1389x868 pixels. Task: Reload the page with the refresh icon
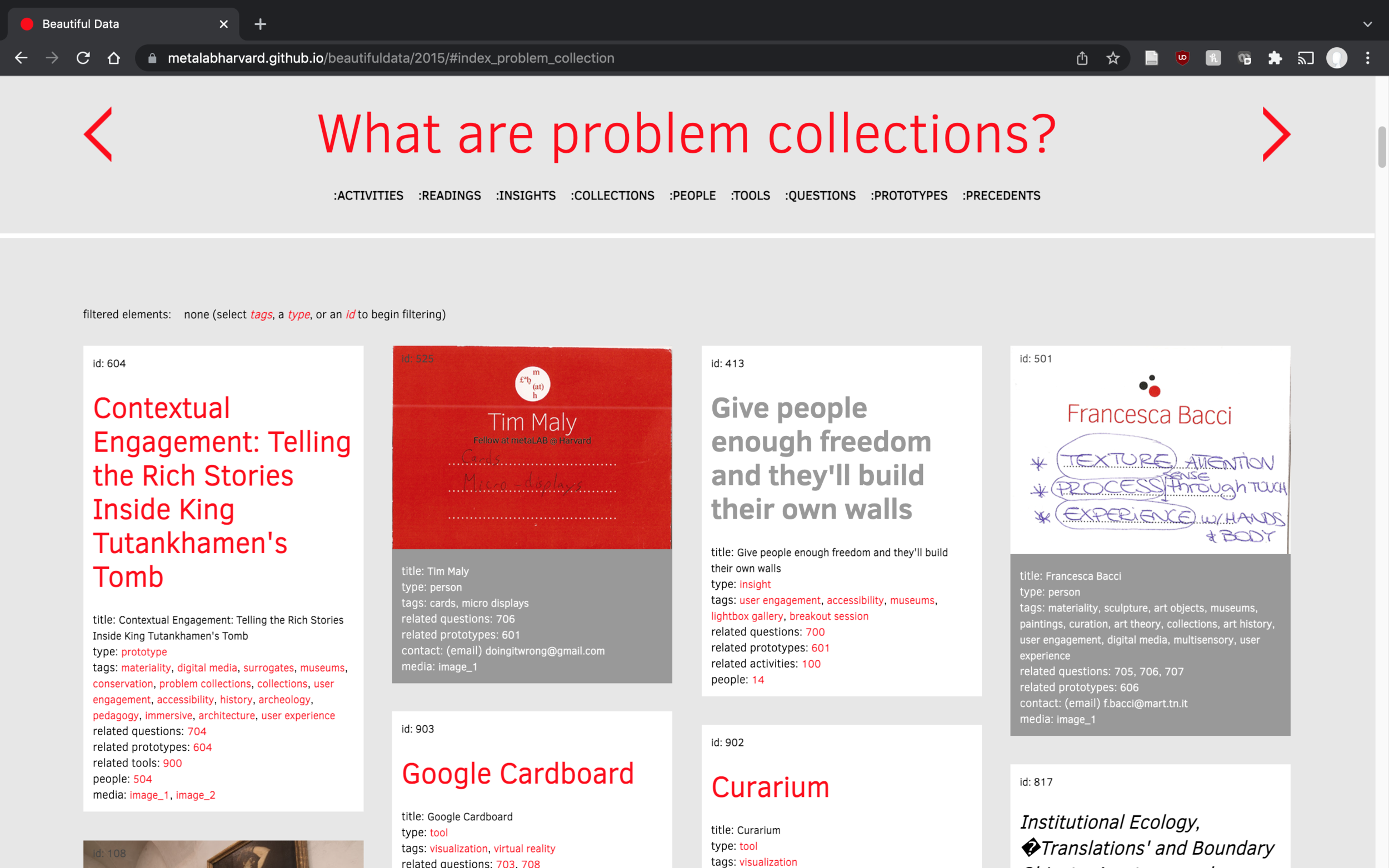click(x=83, y=58)
